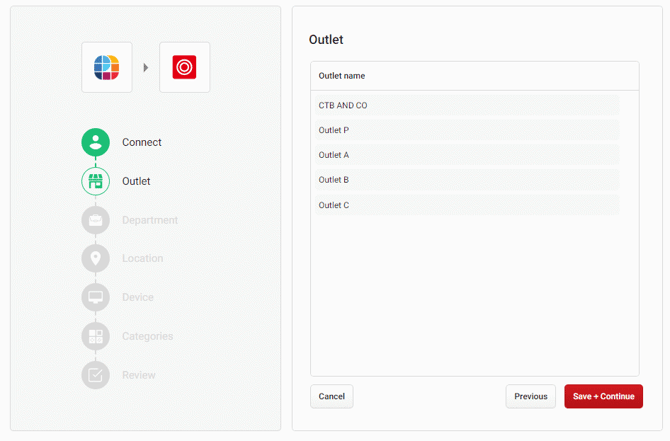
Task: Choose the Outlet A row
Action: [x=467, y=155]
